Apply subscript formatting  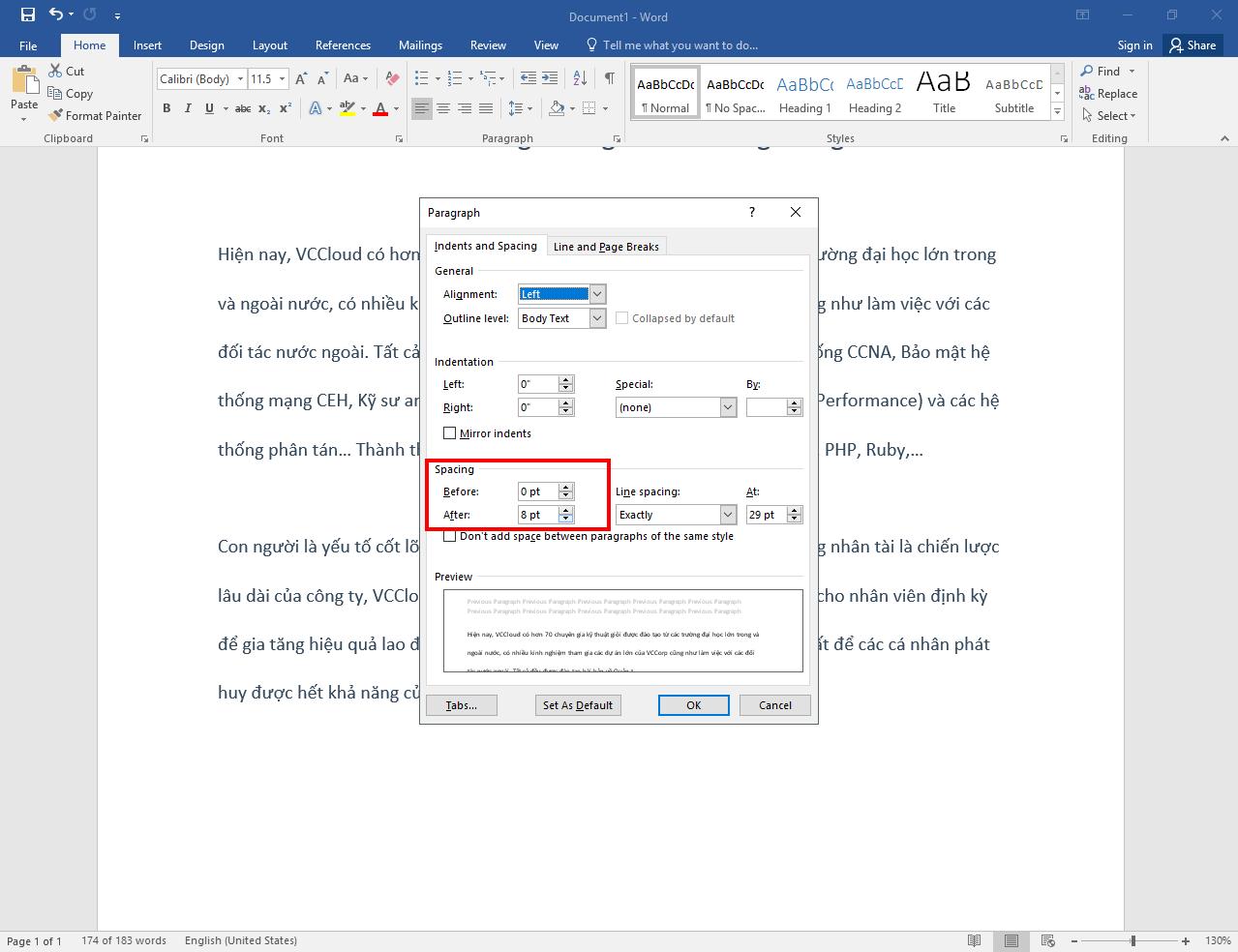tap(264, 108)
